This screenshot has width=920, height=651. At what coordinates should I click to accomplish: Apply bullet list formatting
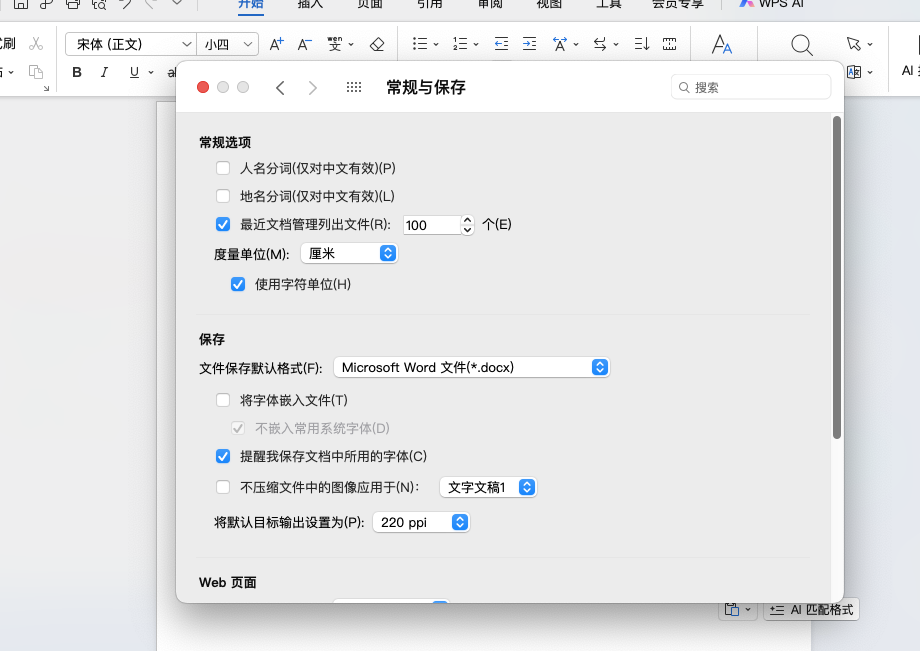pos(420,44)
